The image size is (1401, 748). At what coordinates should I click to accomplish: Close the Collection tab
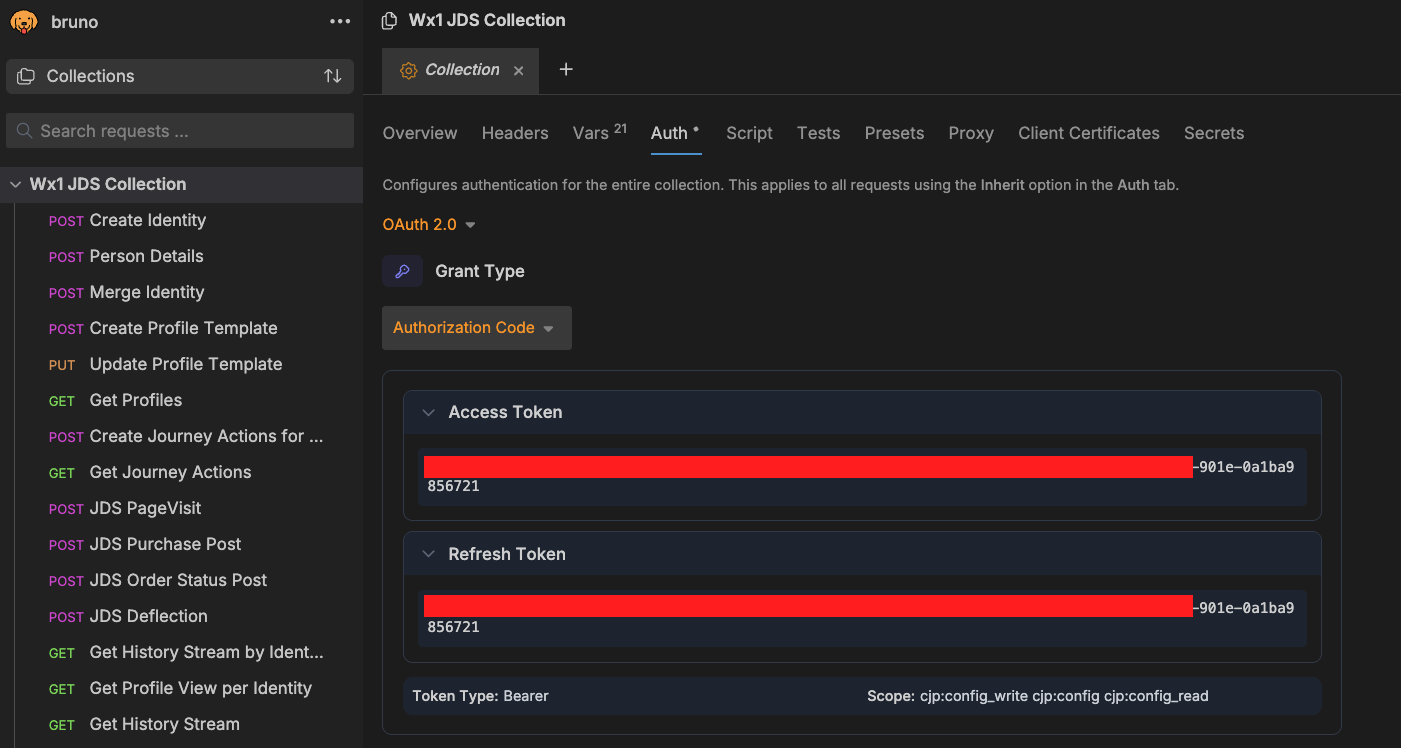pyautogui.click(x=518, y=71)
